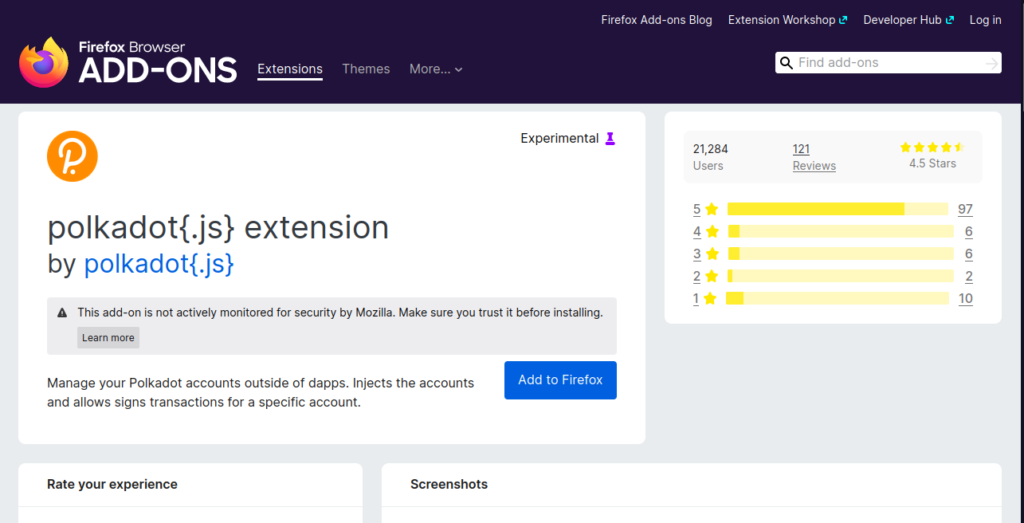1024x523 pixels.
Task: Focus the Find add-ons search field
Action: (x=888, y=63)
